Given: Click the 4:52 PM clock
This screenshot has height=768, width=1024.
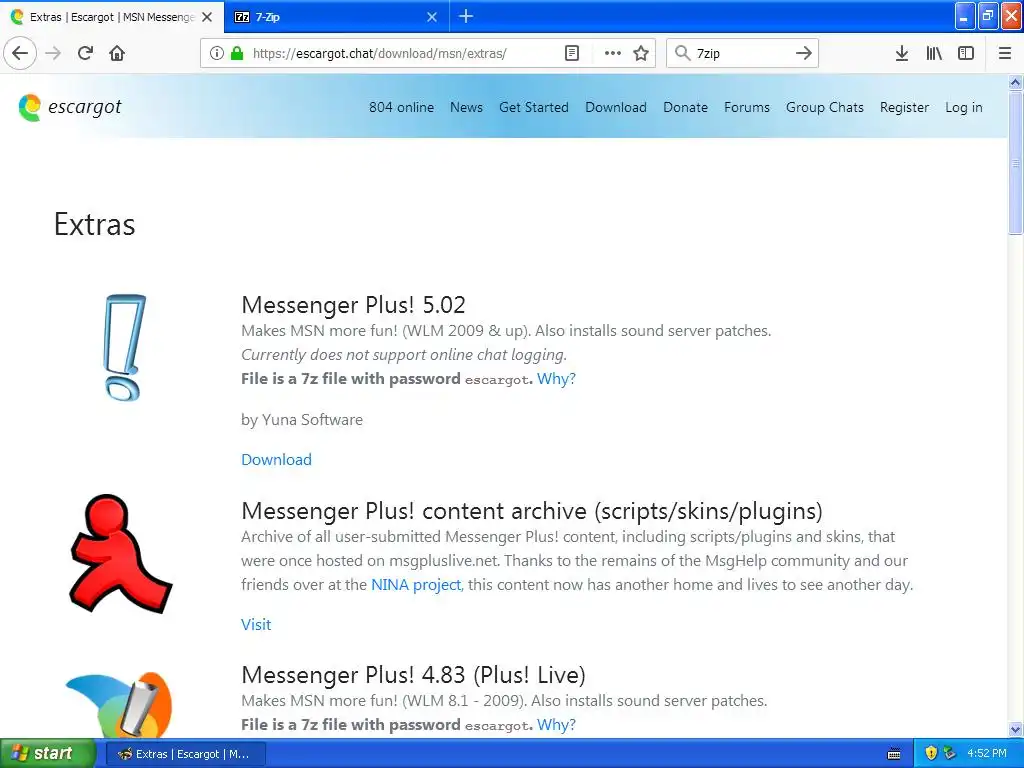Looking at the screenshot, I should (x=987, y=754).
